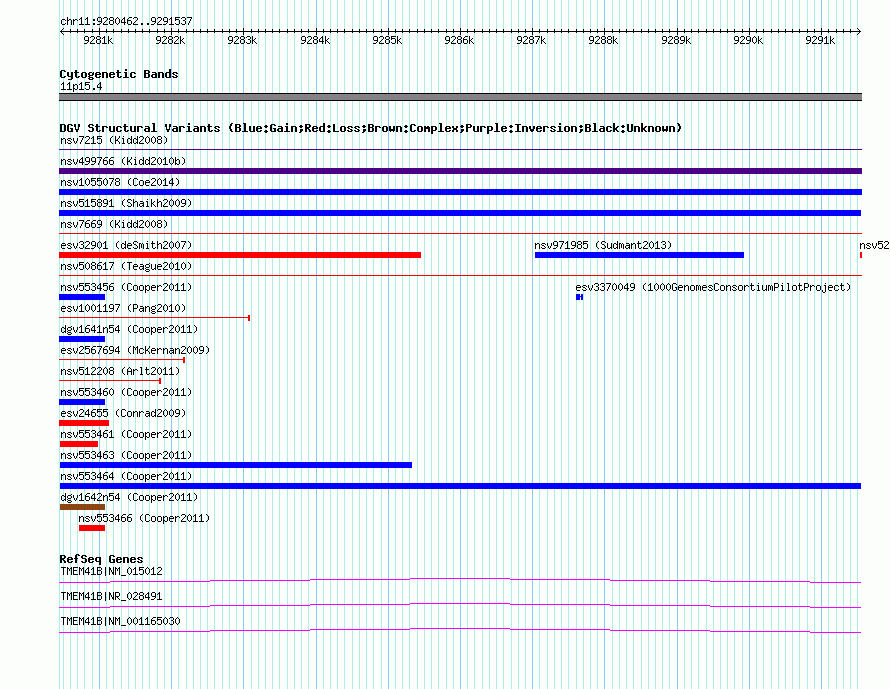Click the small esv3370049 blue marker
This screenshot has height=689, width=890.
(580, 297)
